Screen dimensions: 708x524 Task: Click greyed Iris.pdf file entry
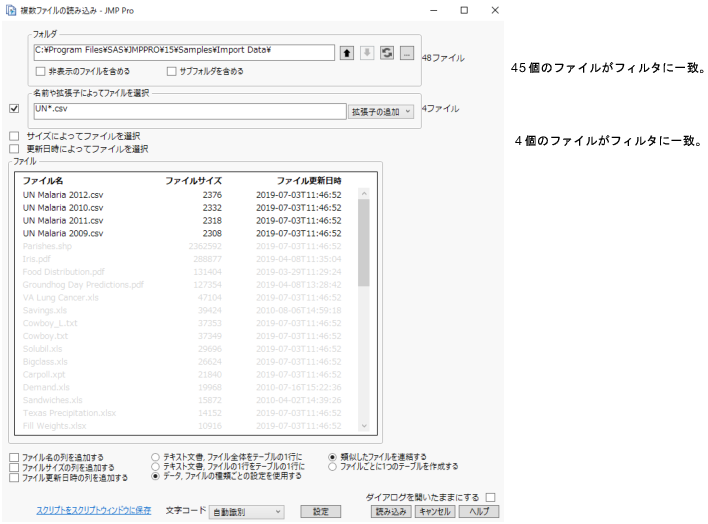pos(37,259)
